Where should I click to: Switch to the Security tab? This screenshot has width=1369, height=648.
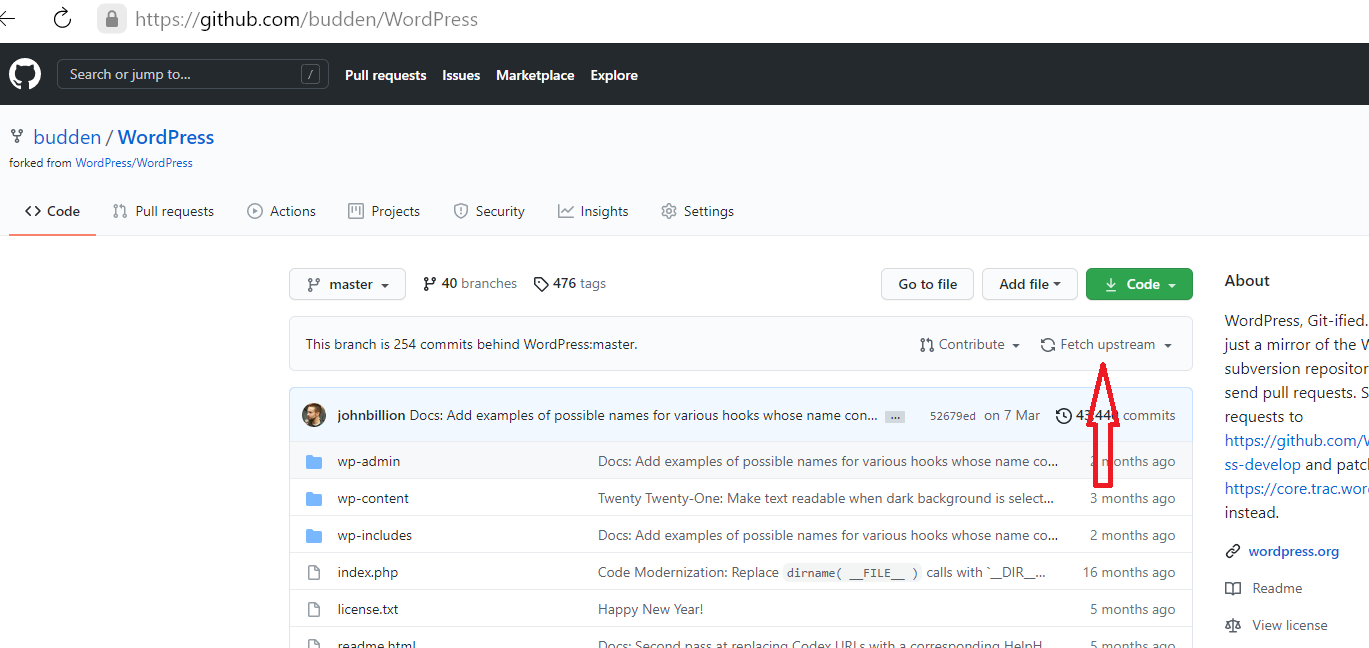(x=489, y=211)
